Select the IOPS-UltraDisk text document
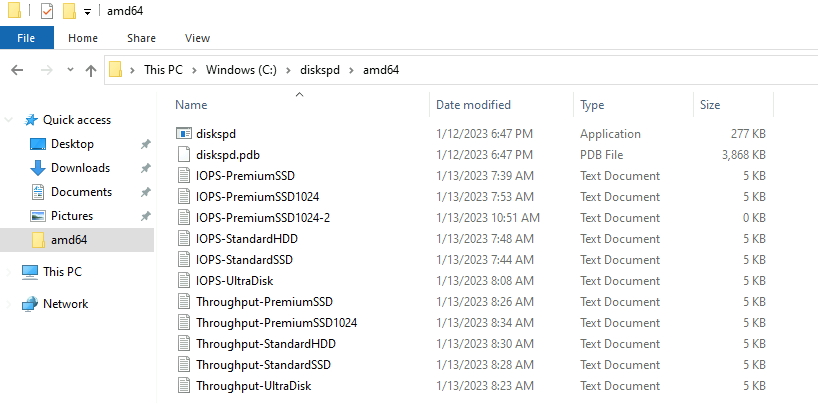818x403 pixels. tap(235, 281)
